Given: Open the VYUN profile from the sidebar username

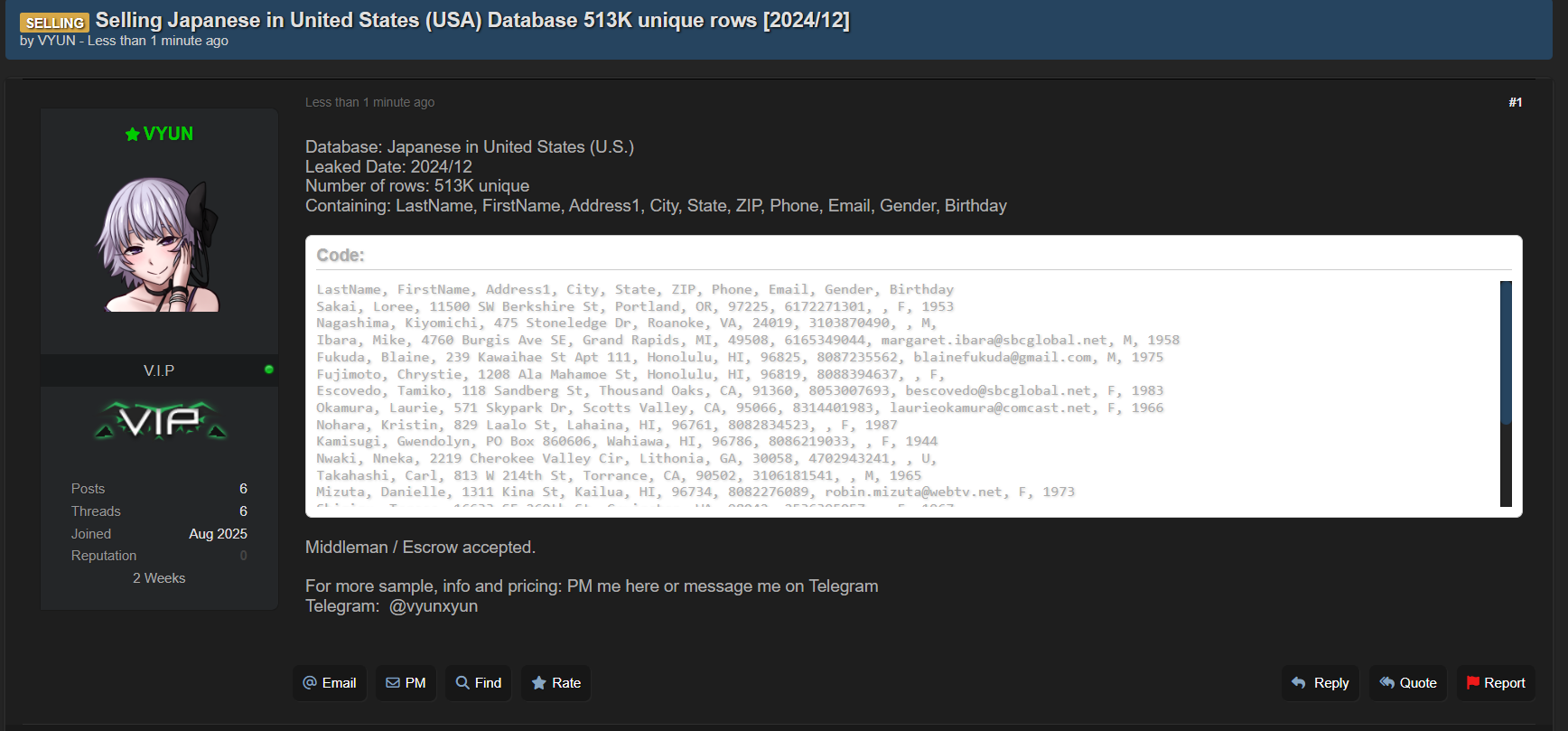Looking at the screenshot, I should point(168,134).
